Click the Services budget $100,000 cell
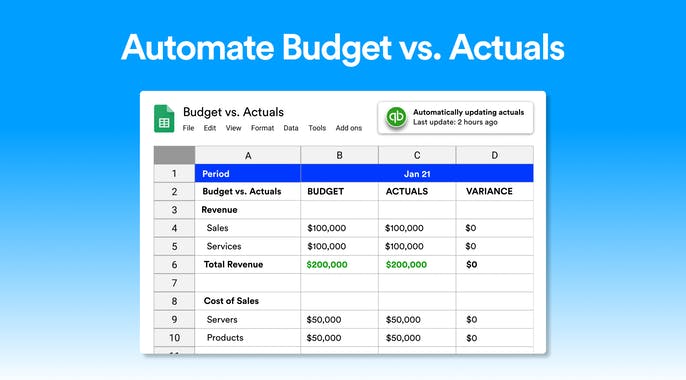Image resolution: width=686 pixels, height=380 pixels. (340, 247)
